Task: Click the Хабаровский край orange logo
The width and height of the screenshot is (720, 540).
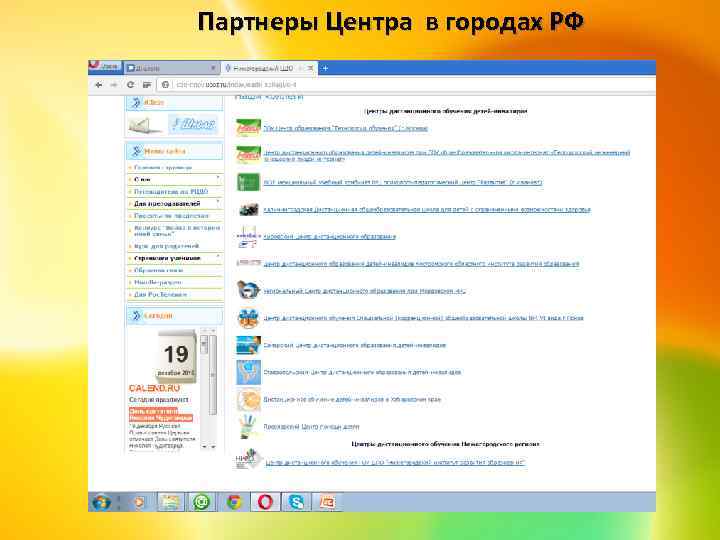Action: (249, 399)
